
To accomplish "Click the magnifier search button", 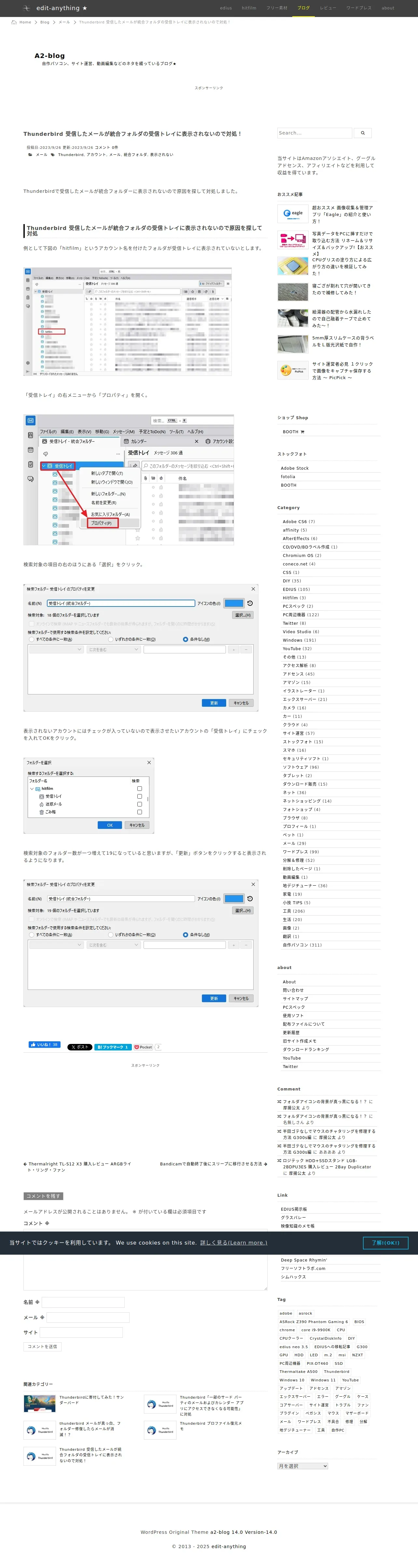I will click(x=363, y=133).
